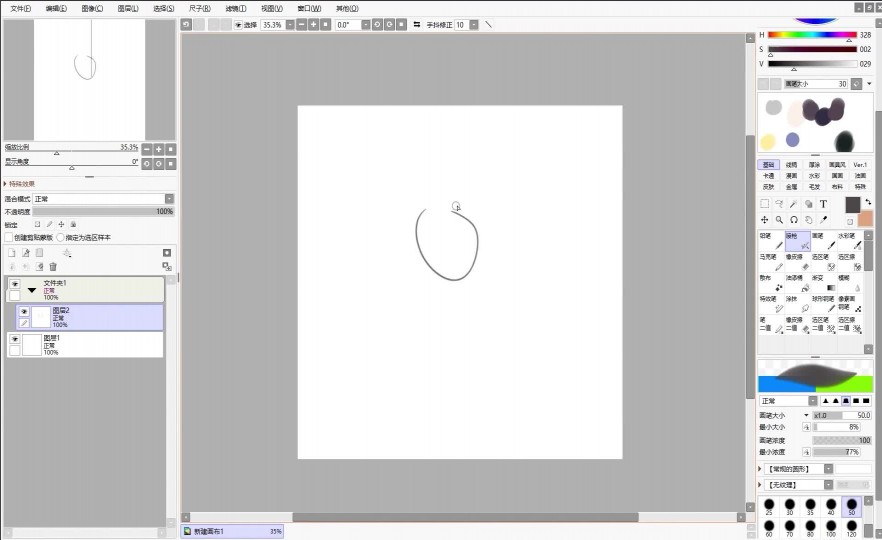Choose the 水彩笔 watercolor brush
The width and height of the screenshot is (882, 540).
pos(850,241)
